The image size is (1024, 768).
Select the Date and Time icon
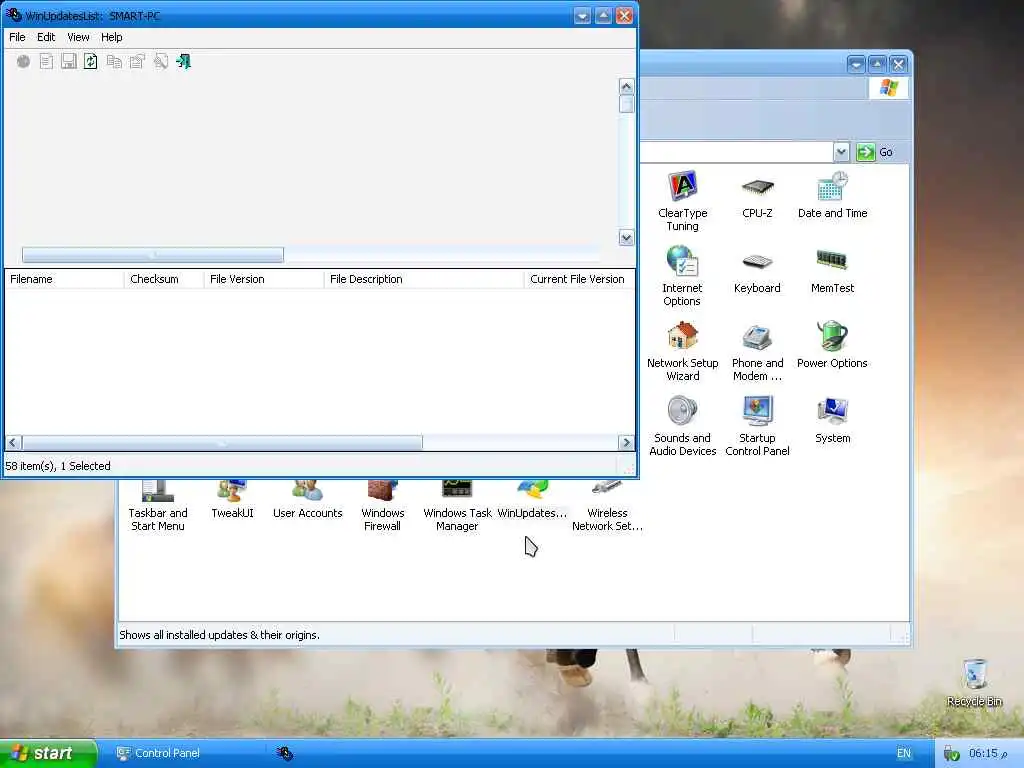(x=833, y=195)
